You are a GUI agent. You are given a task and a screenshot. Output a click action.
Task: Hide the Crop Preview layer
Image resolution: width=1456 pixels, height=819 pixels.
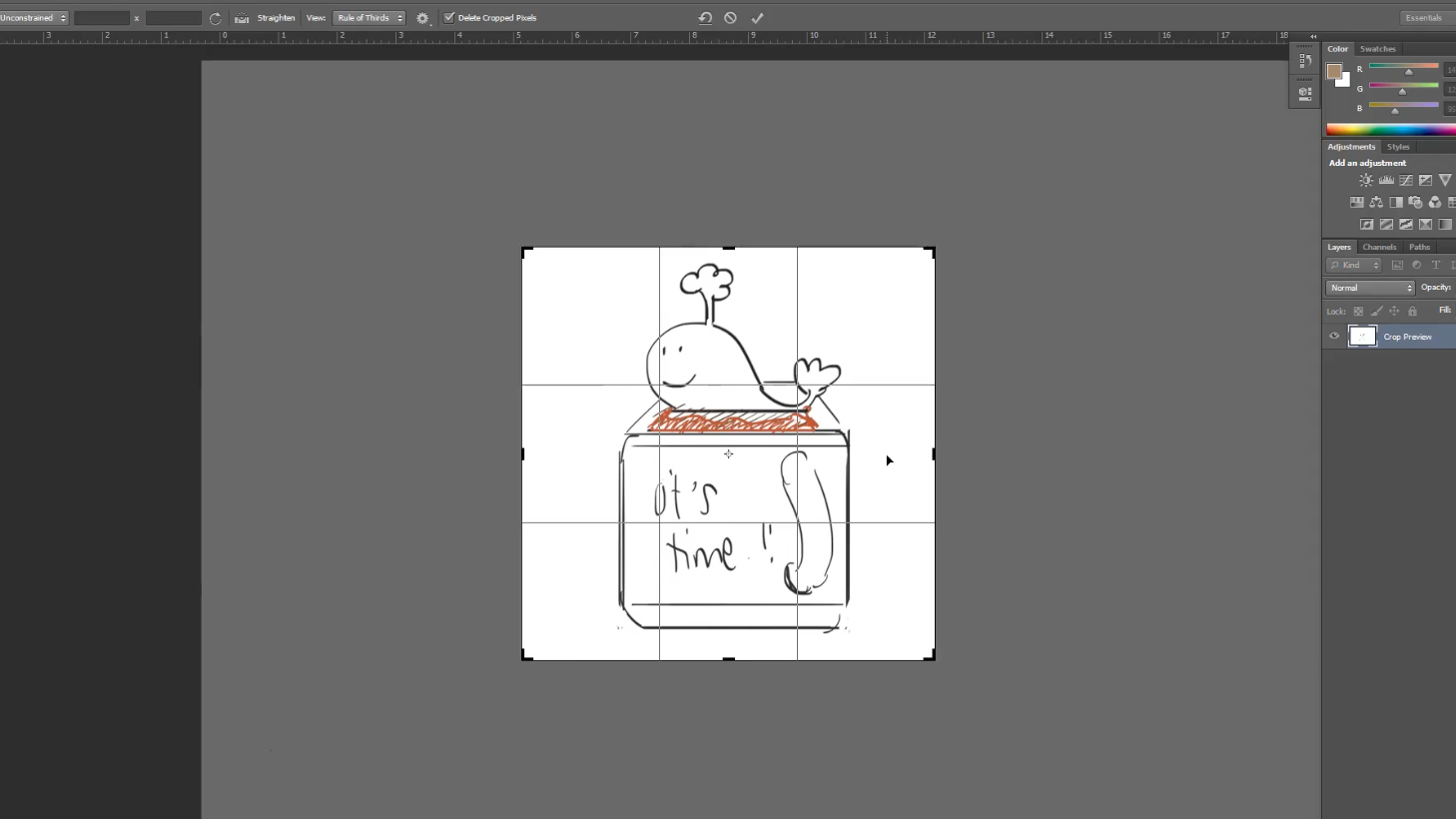tap(1334, 337)
